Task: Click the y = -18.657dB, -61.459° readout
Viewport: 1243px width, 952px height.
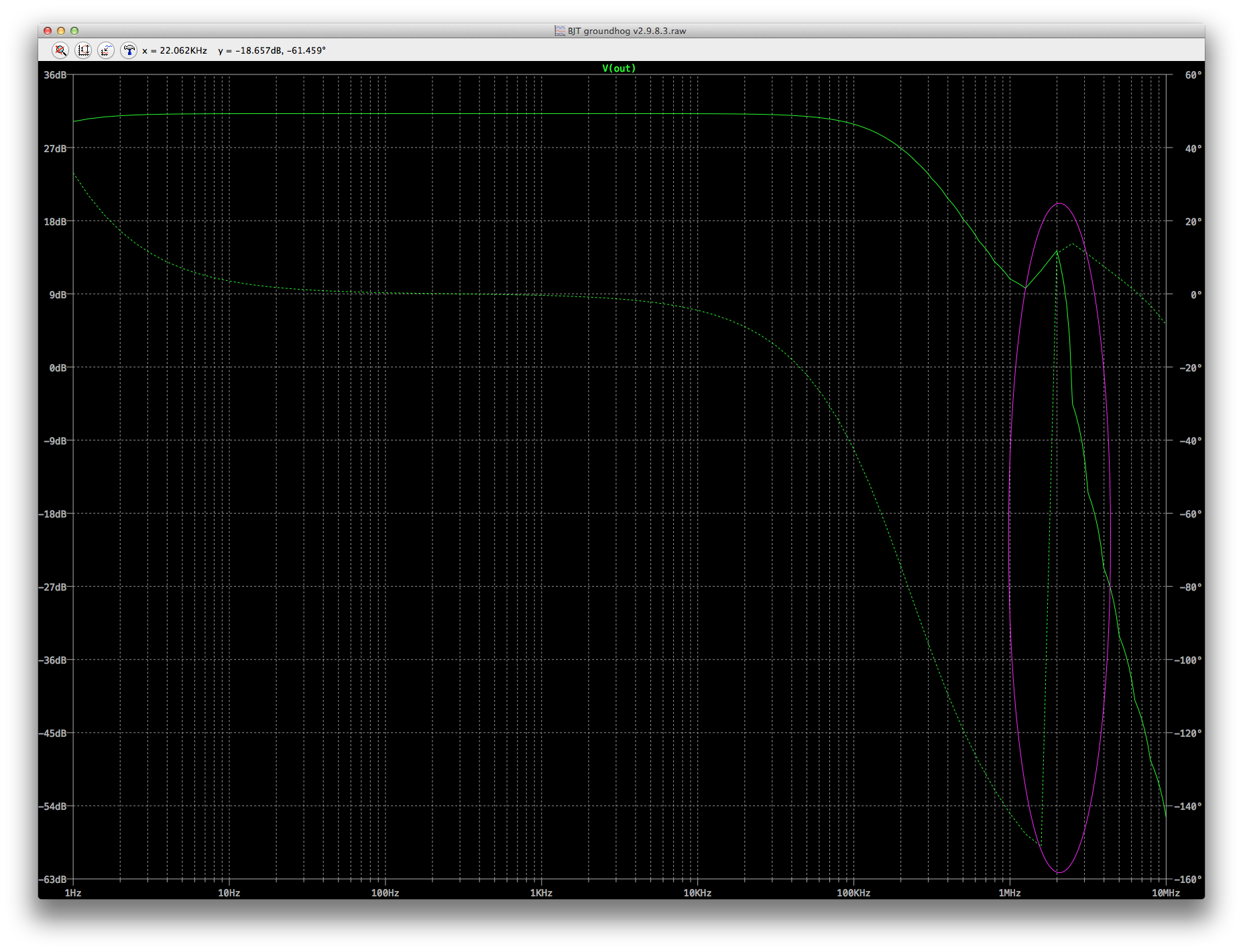Action: click(x=272, y=50)
